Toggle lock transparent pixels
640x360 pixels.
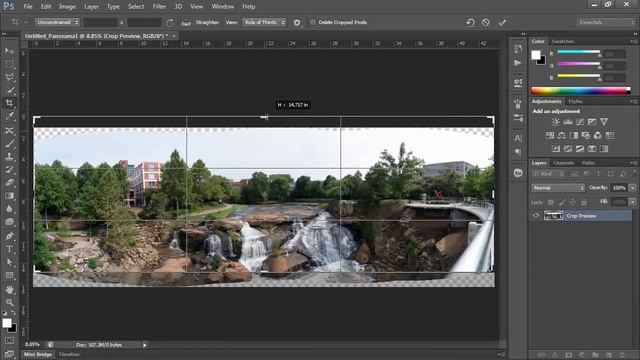(x=551, y=202)
